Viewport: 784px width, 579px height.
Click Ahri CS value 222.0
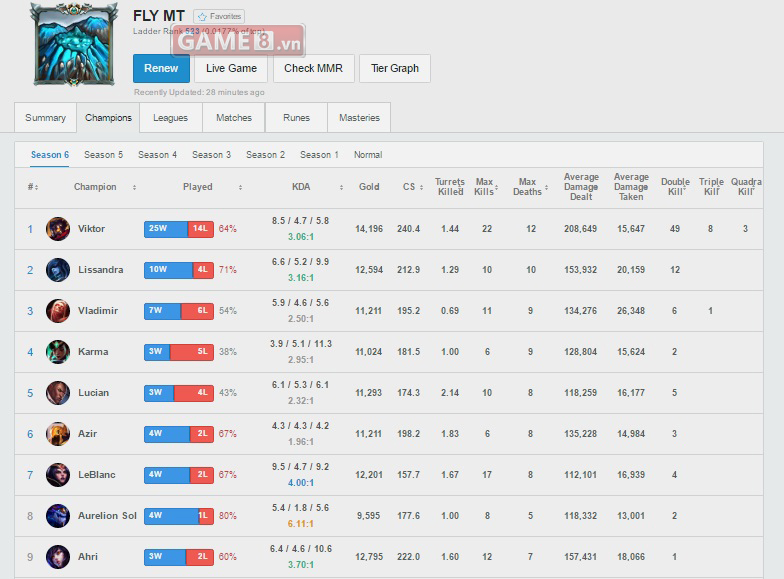[408, 557]
